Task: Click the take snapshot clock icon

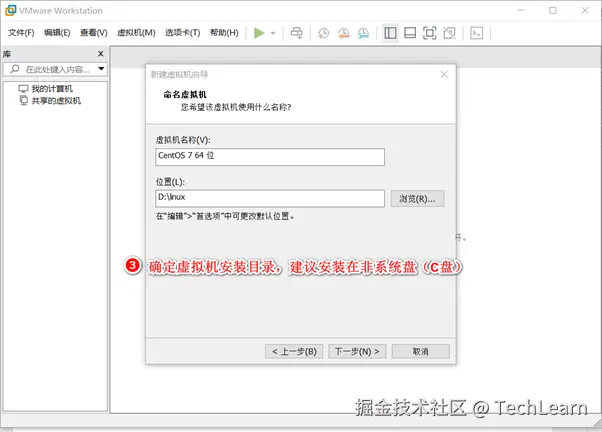Action: (x=323, y=33)
